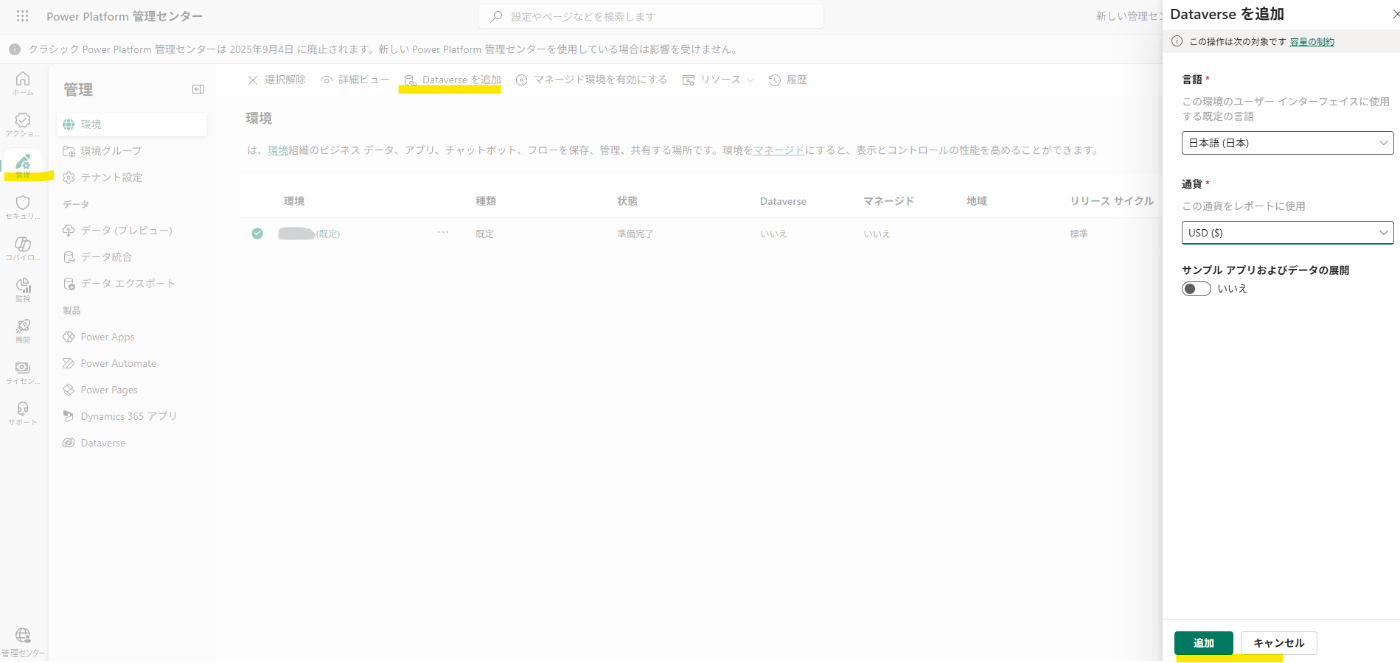1400x663 pixels.
Task: Open the 通貨 dropdown
Action: tap(1287, 233)
